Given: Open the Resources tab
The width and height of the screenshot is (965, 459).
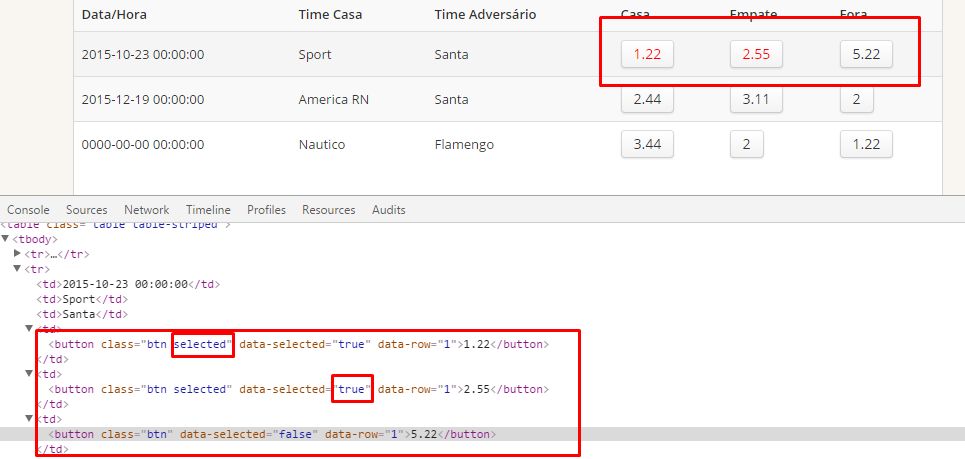Looking at the screenshot, I should click(329, 210).
